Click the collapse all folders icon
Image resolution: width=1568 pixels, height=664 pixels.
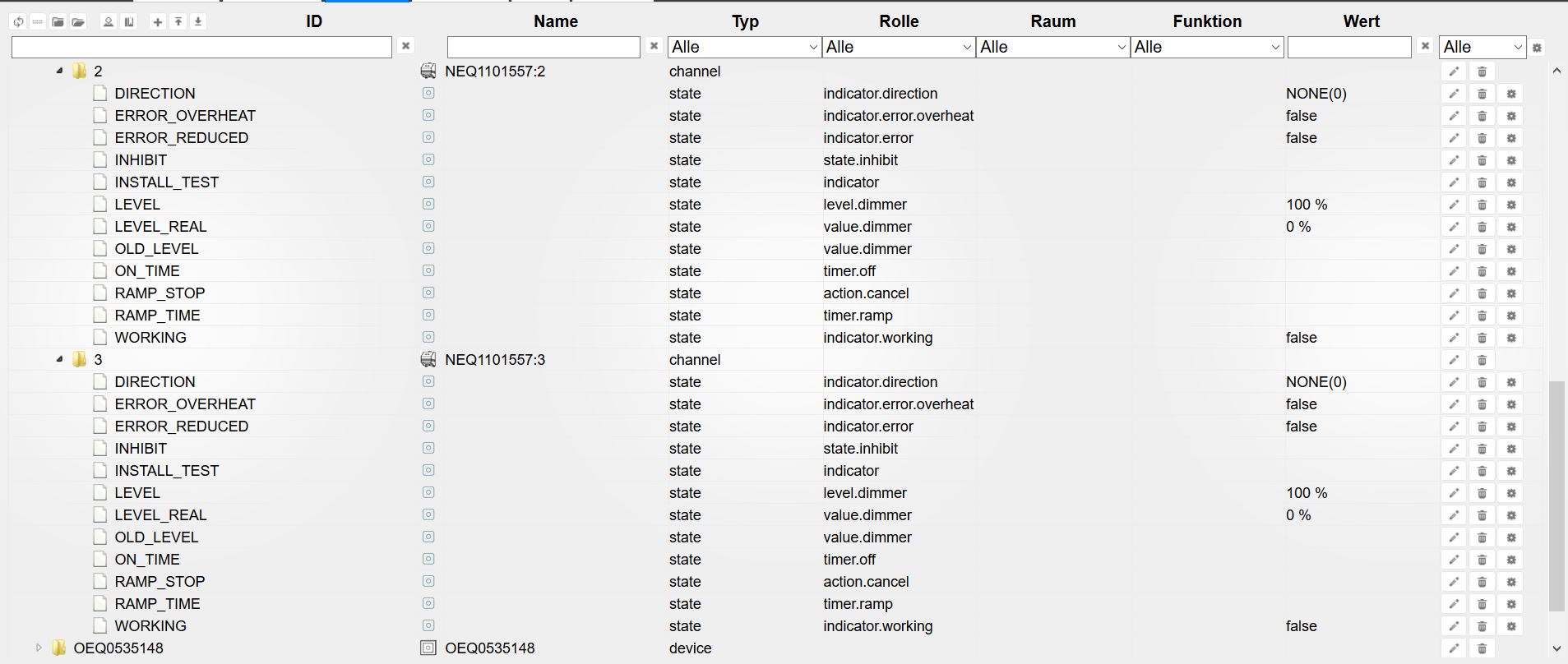click(x=58, y=22)
